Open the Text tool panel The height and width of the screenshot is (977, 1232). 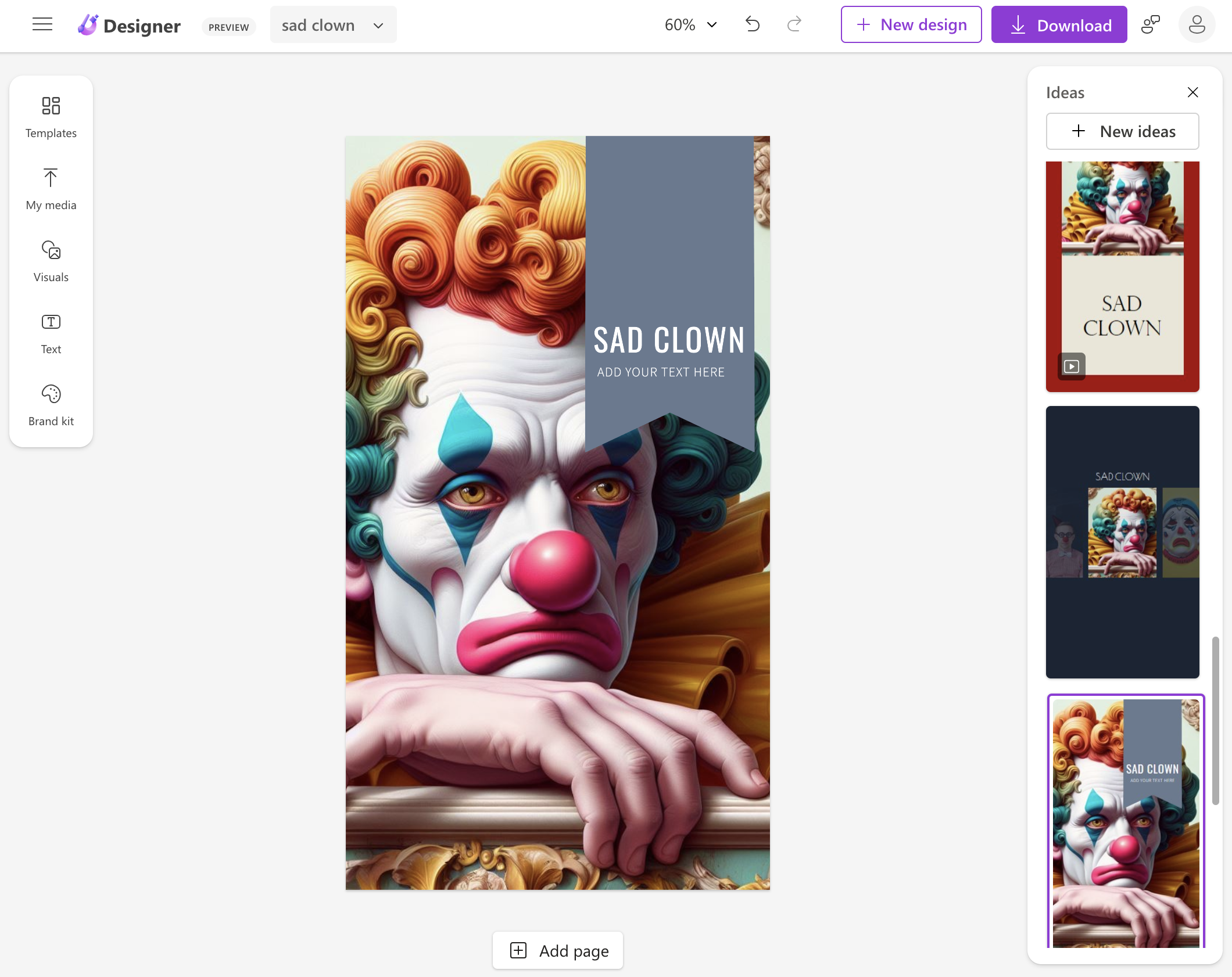(x=51, y=333)
